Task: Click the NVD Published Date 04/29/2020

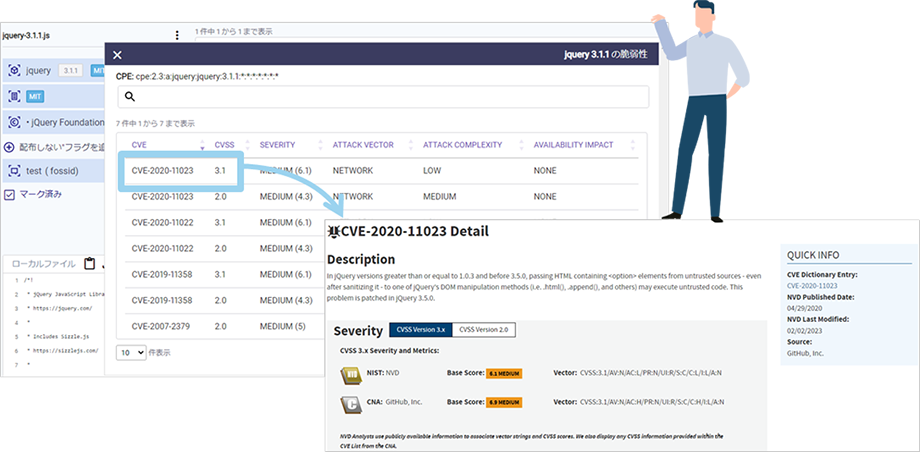Action: tap(803, 308)
